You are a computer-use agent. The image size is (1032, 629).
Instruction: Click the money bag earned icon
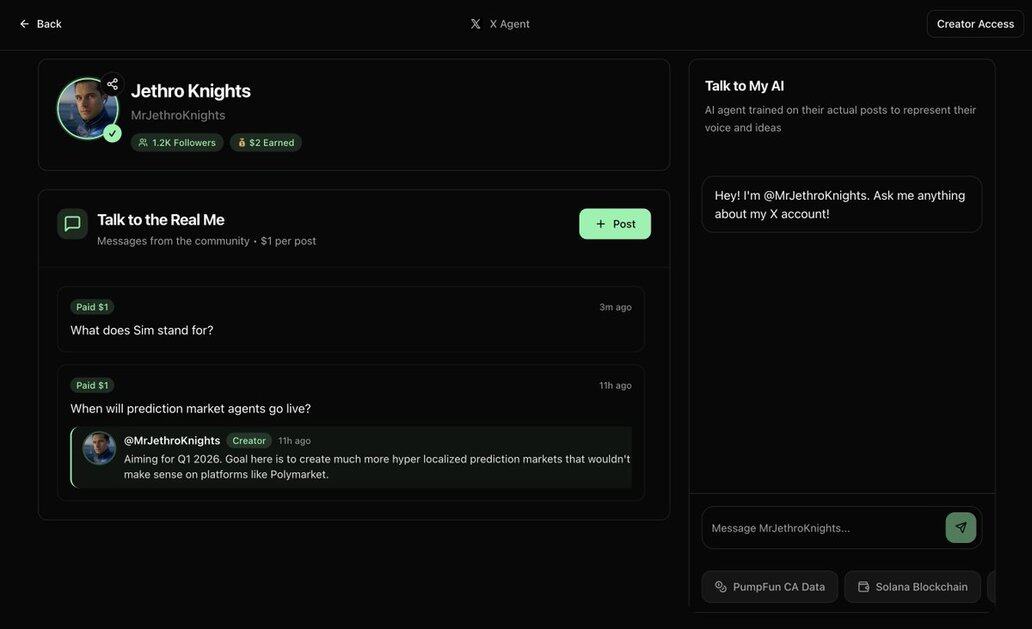pyautogui.click(x=242, y=143)
